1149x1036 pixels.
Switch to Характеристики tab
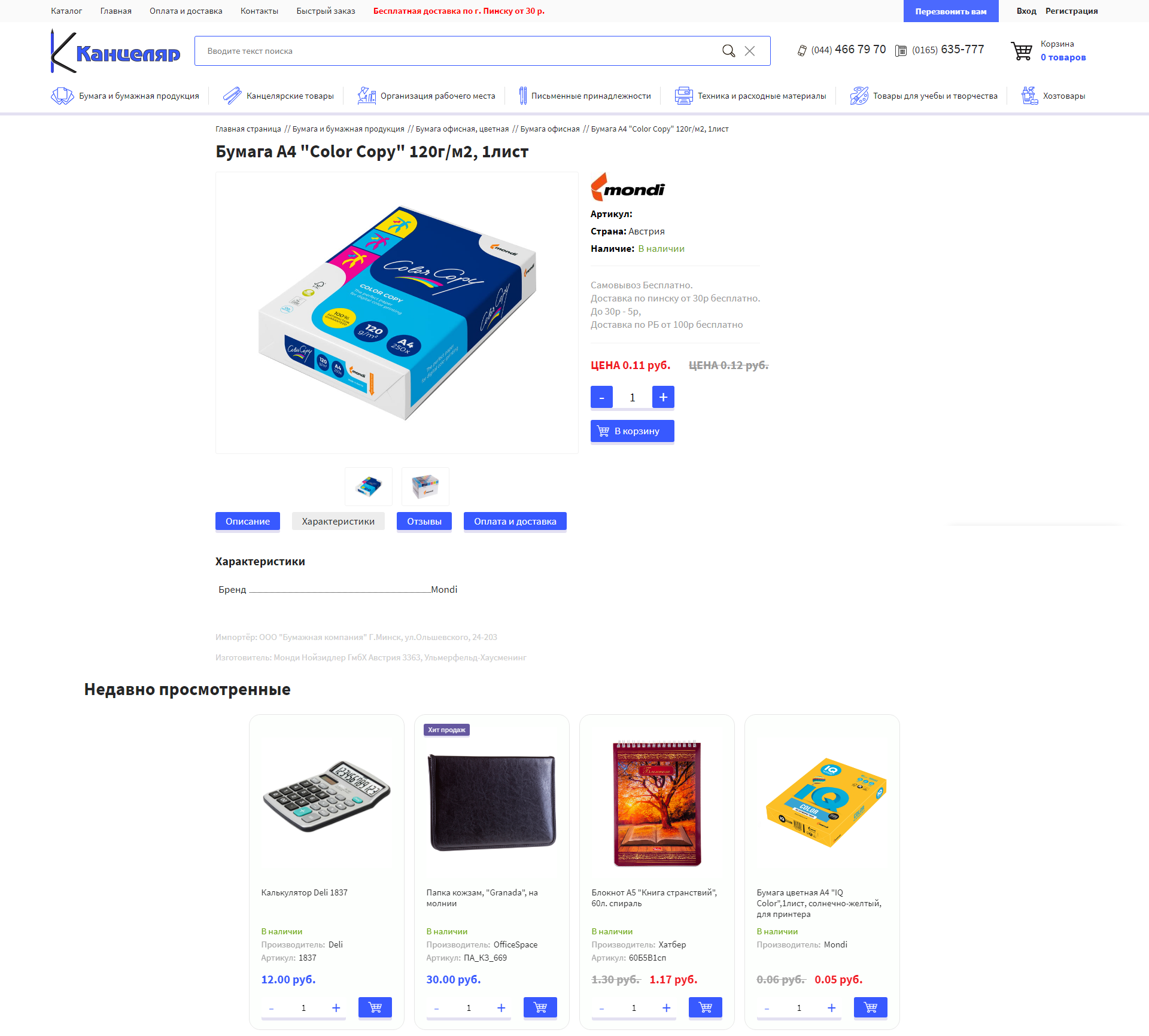(338, 522)
